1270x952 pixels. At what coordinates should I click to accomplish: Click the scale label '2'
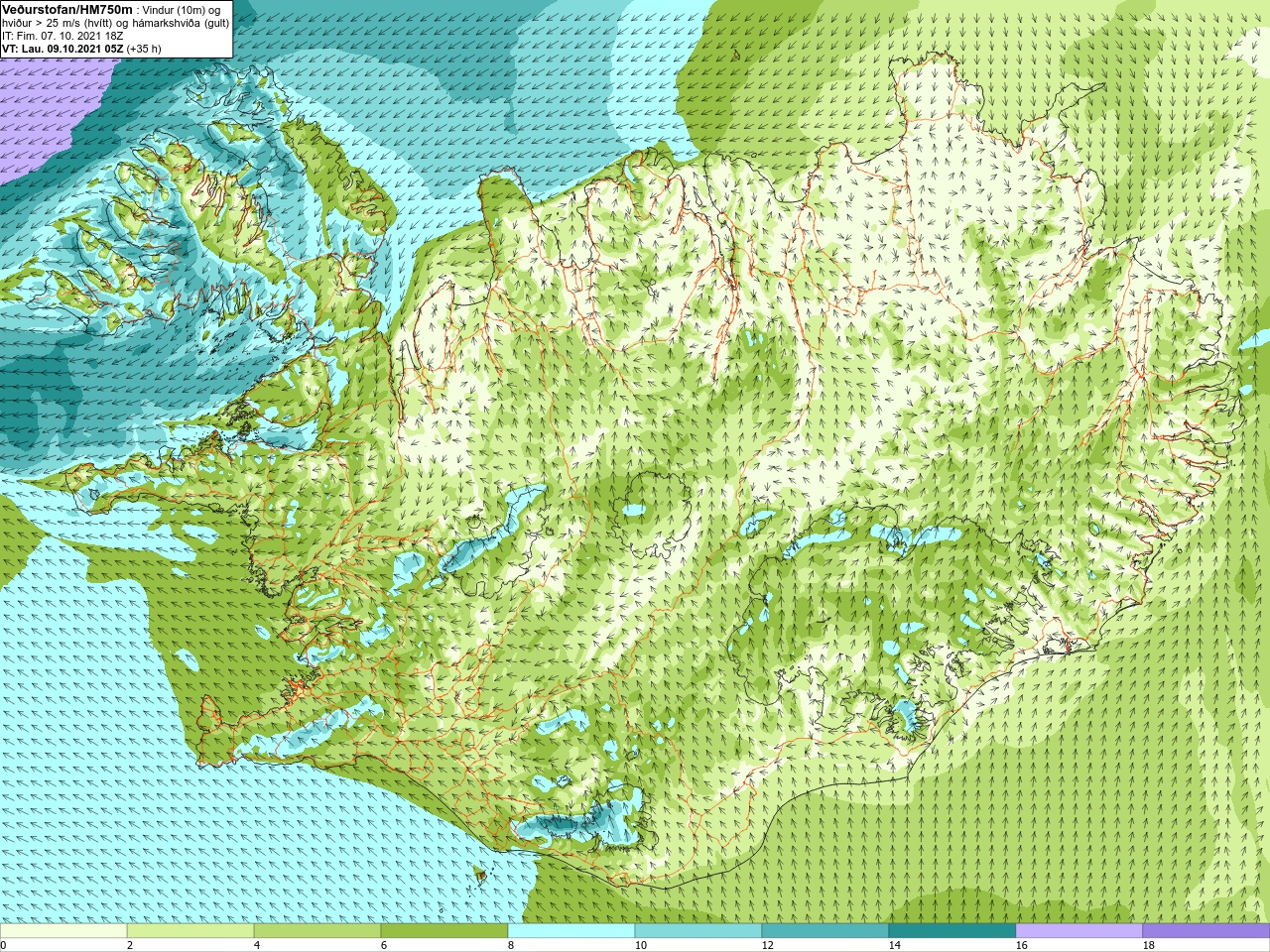[130, 945]
